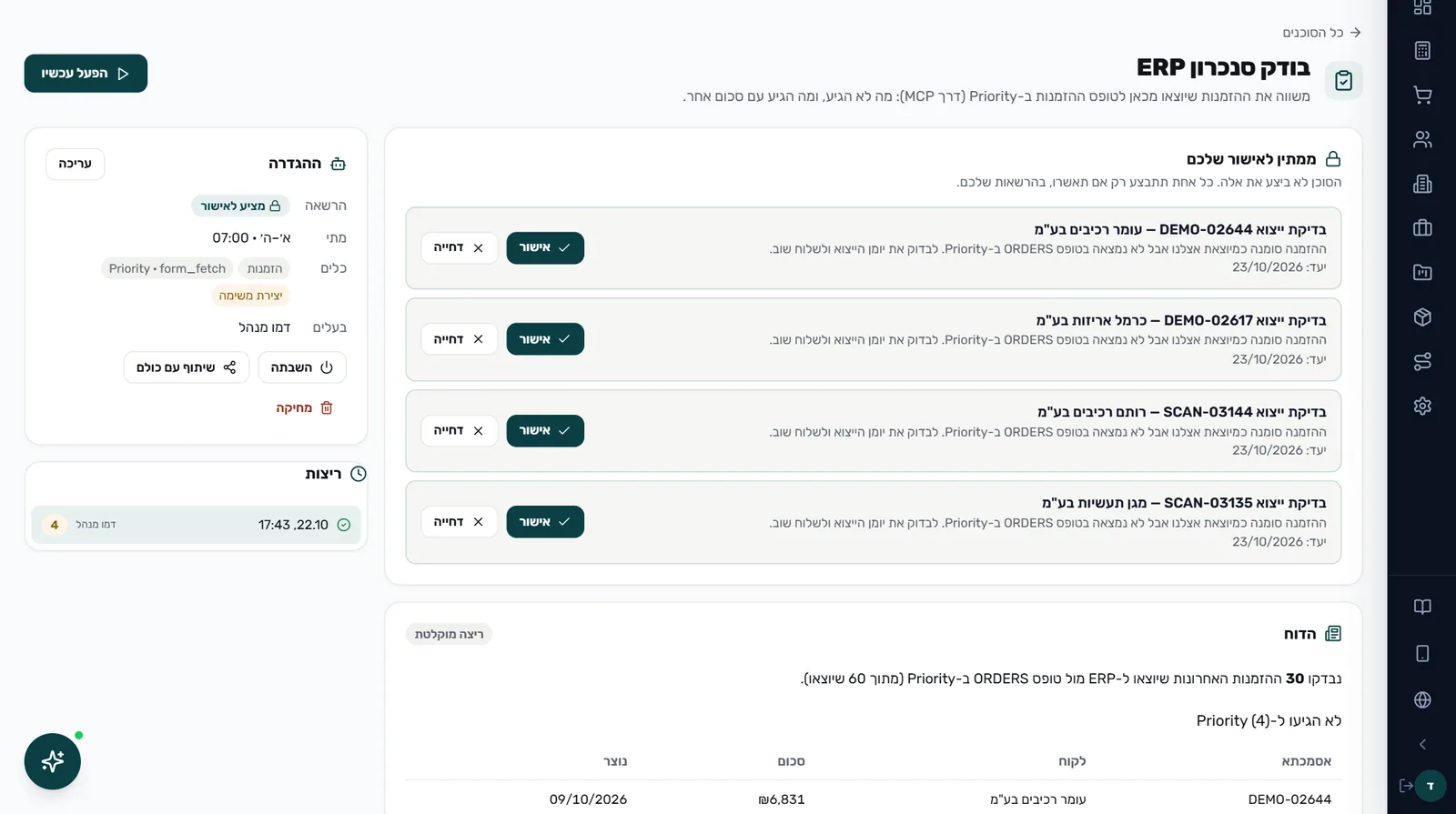
Task: Click the globe language icon in sidebar
Action: click(x=1422, y=699)
